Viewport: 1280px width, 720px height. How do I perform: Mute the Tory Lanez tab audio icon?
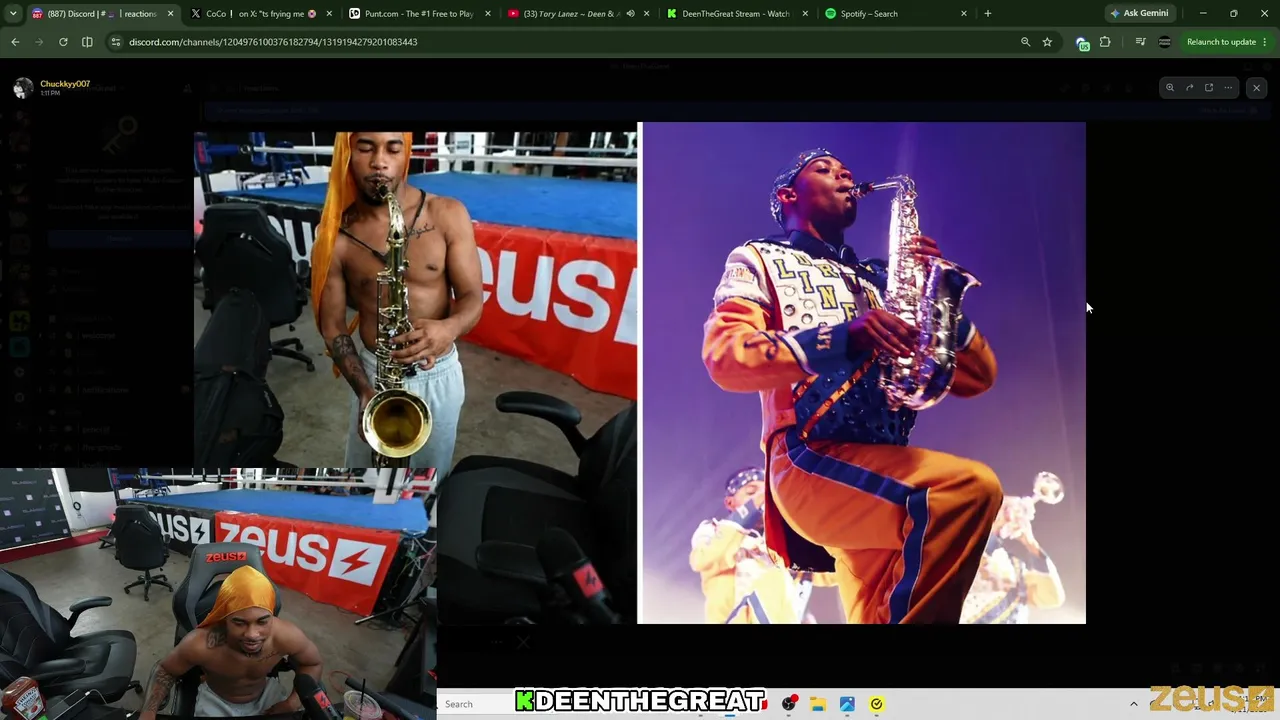coord(630,14)
